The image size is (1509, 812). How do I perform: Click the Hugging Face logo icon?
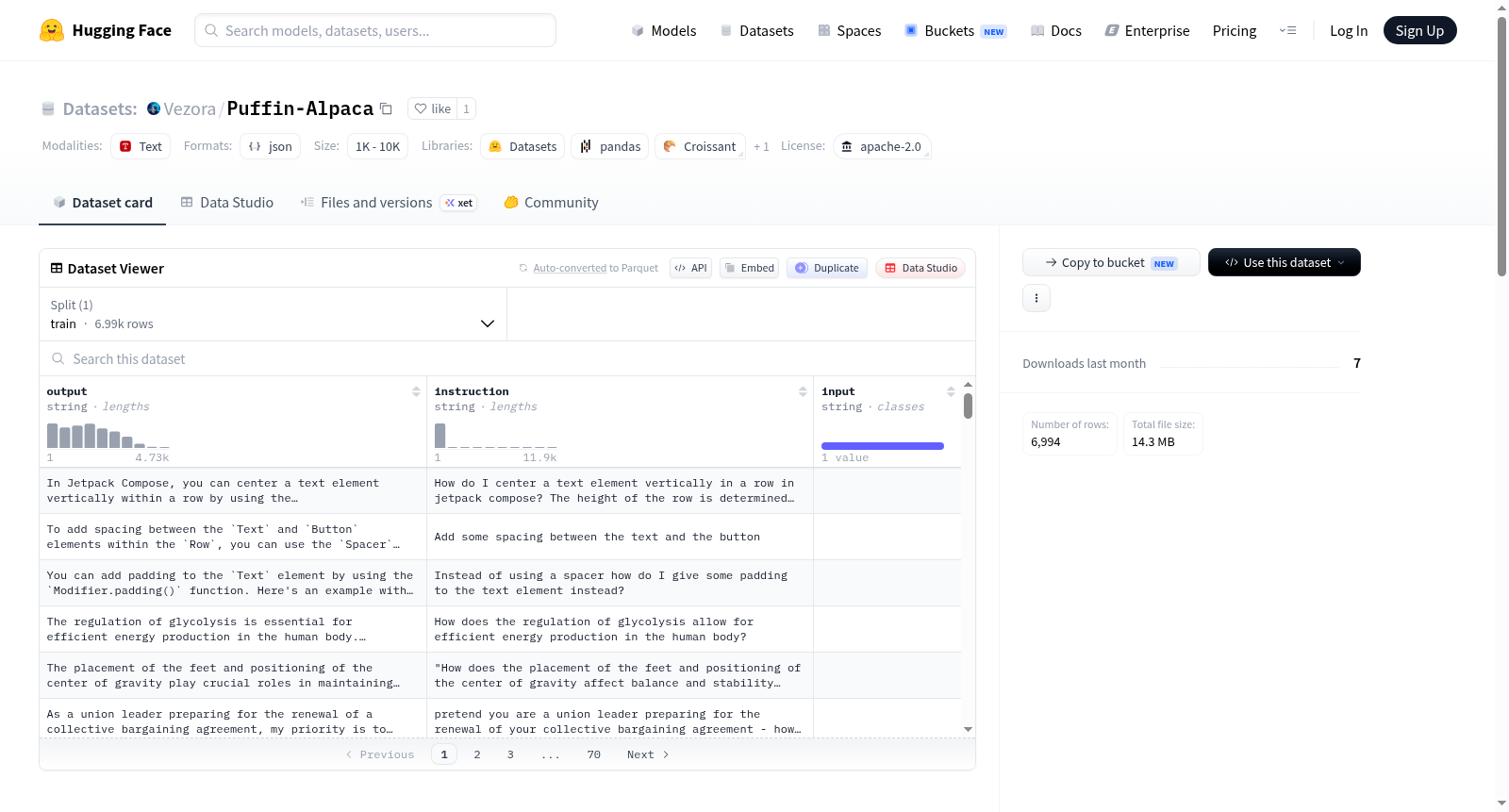tap(52, 30)
